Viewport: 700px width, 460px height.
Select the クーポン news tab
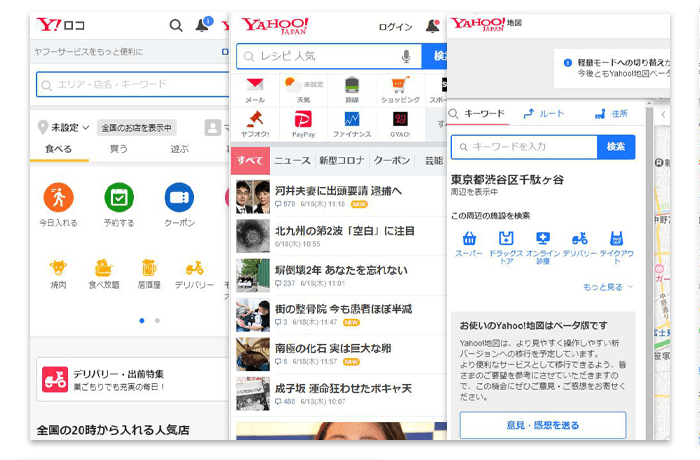tap(392, 160)
